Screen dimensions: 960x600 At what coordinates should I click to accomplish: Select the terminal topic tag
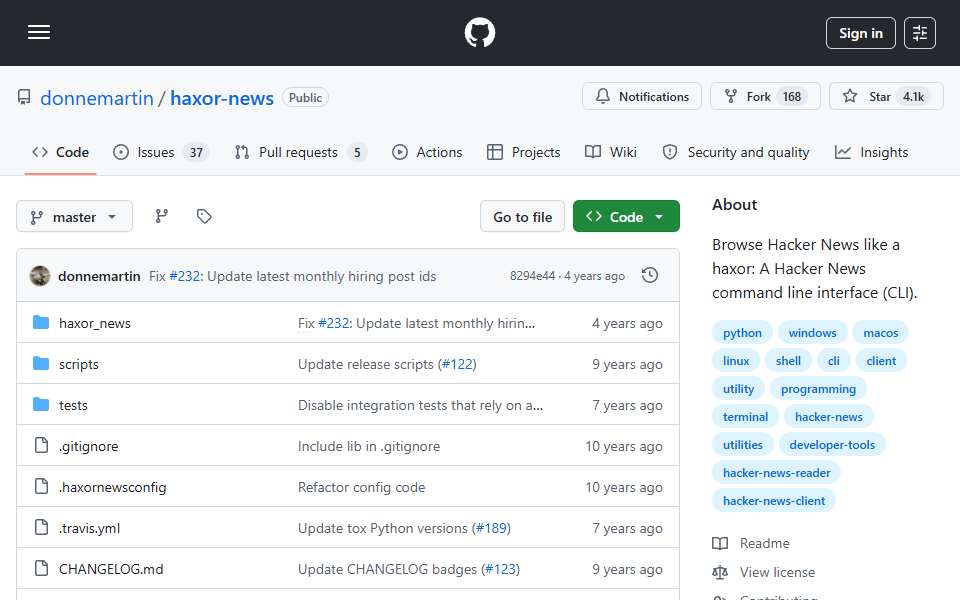click(x=745, y=417)
